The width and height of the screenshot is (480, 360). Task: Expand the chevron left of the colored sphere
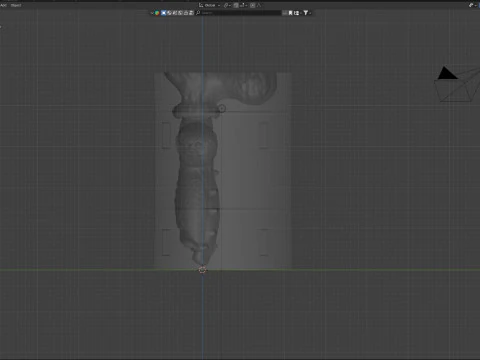[152, 13]
